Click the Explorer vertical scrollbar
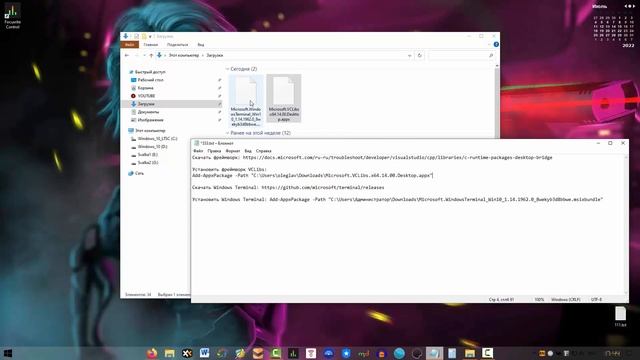 497,102
